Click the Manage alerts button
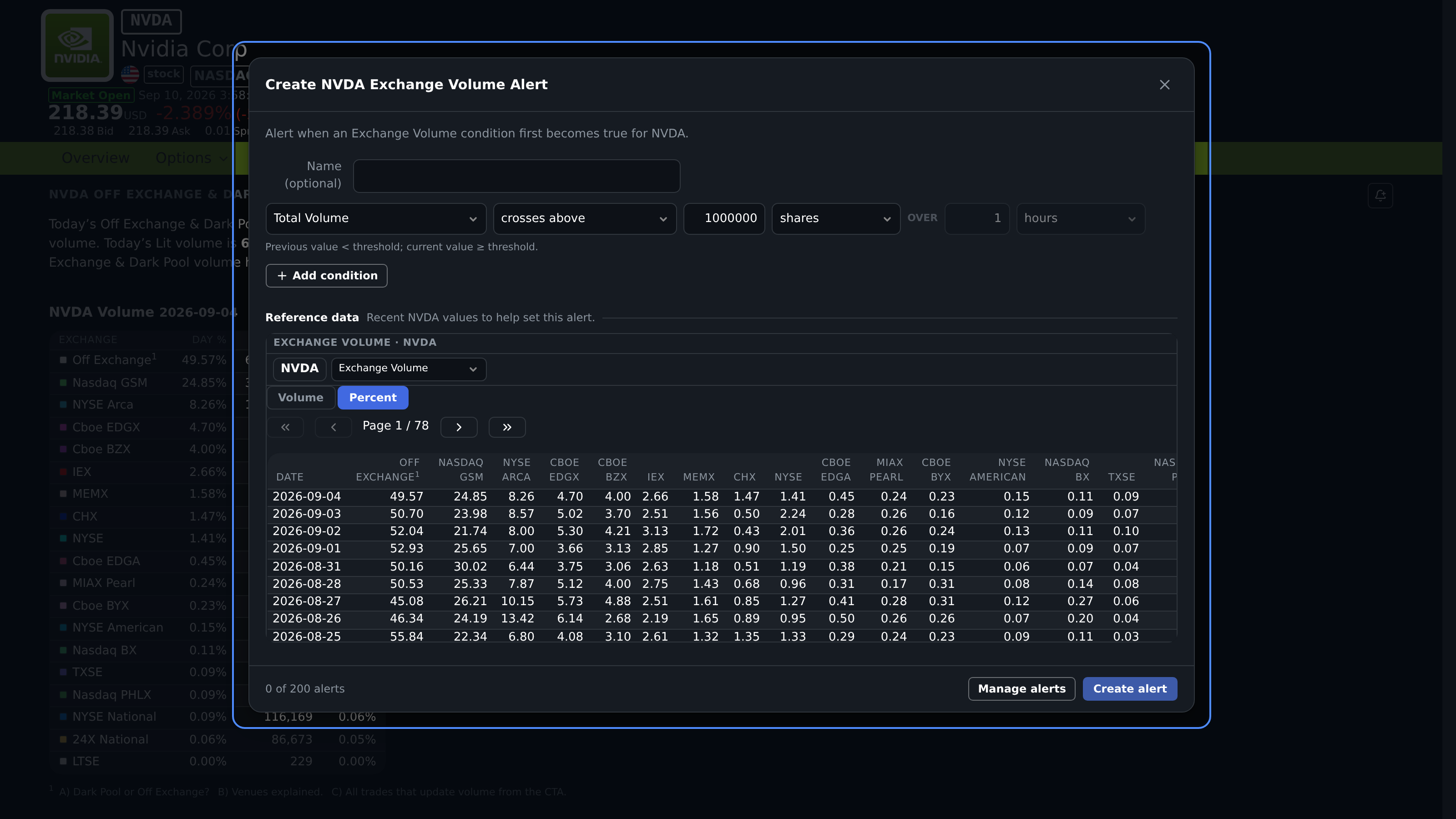 [x=1021, y=689]
